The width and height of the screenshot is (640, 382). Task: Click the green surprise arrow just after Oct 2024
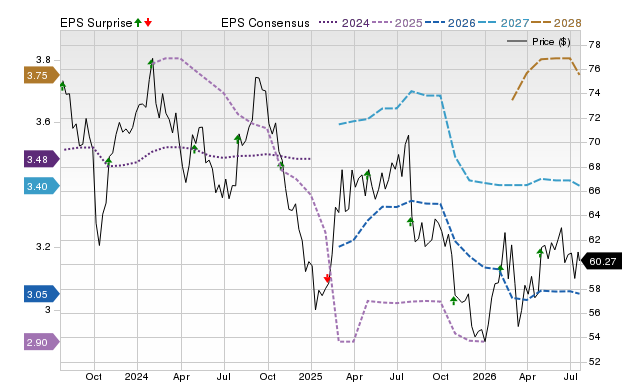281,165
